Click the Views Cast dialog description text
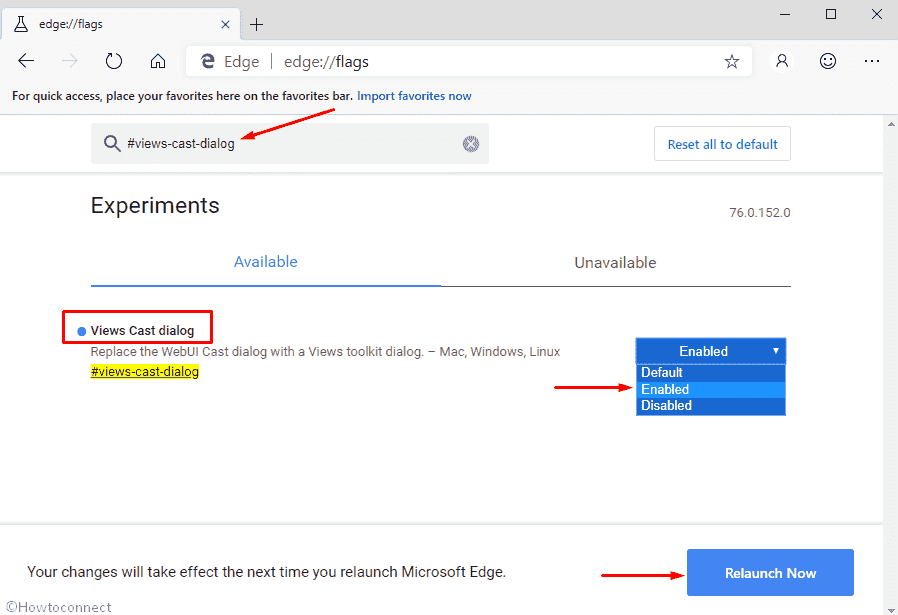The image size is (898, 615). tap(325, 352)
